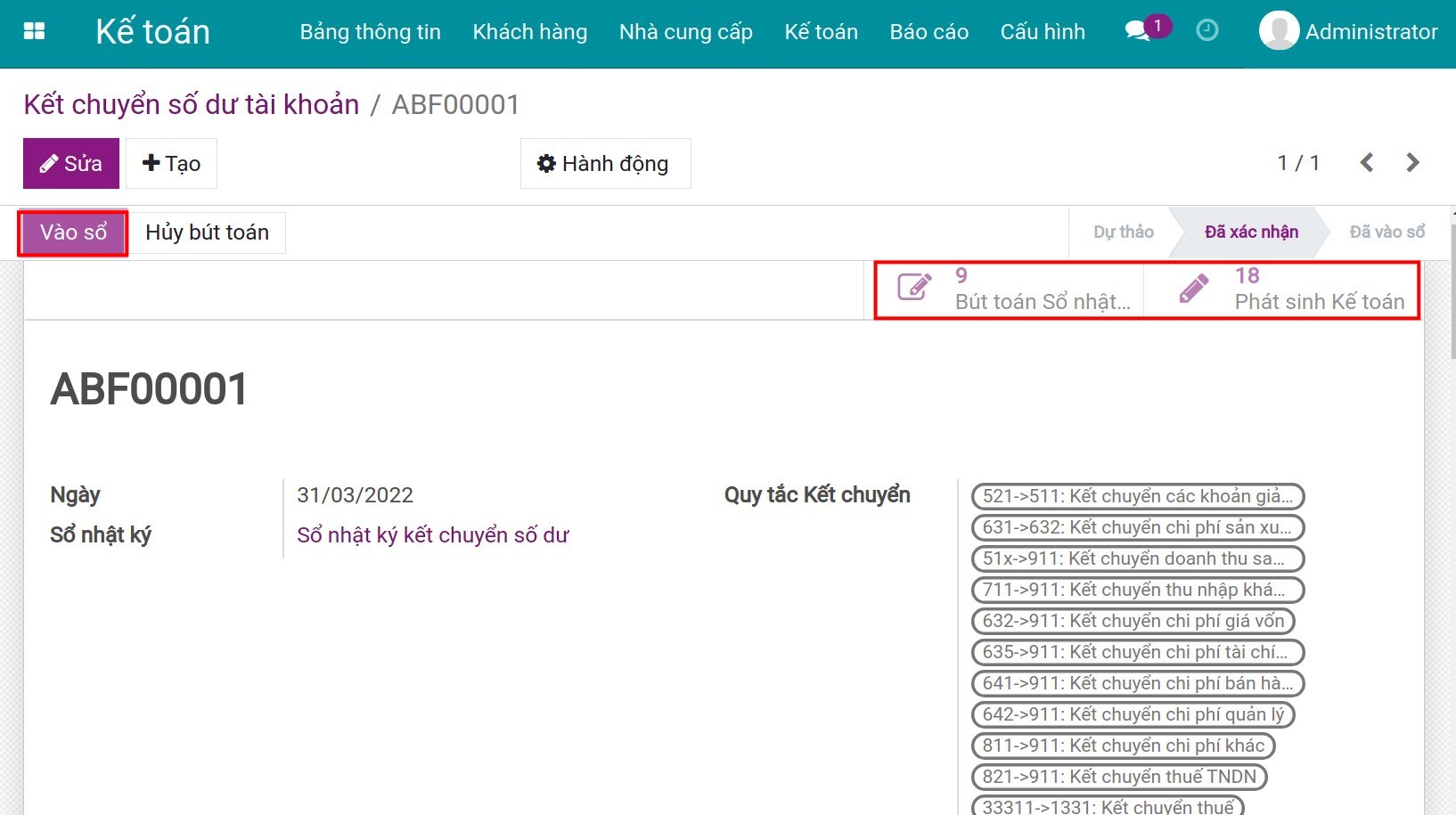Create a new record with Tạo

pyautogui.click(x=171, y=164)
